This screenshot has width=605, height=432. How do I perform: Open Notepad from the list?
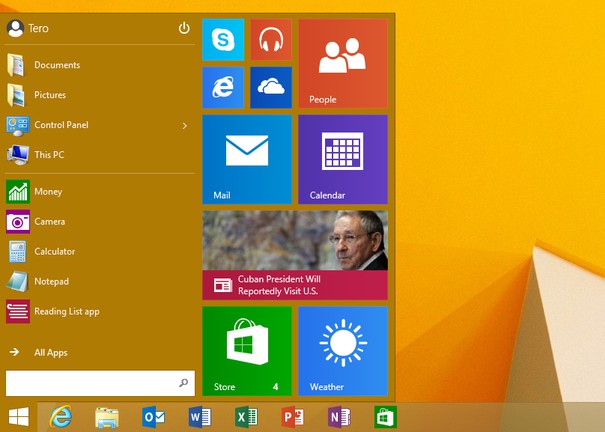[100, 282]
